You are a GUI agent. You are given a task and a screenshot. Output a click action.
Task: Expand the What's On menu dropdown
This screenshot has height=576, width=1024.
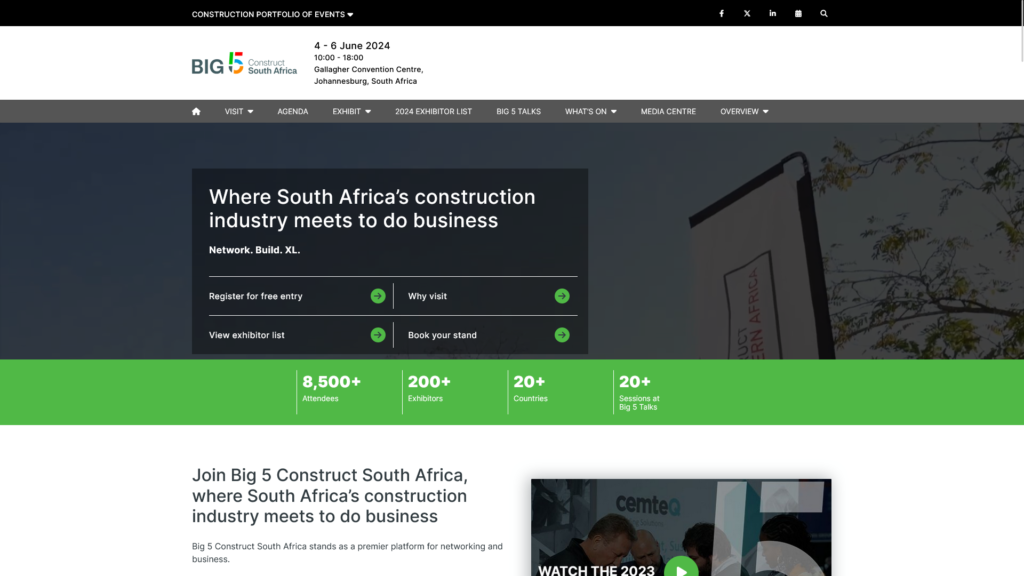pos(590,112)
